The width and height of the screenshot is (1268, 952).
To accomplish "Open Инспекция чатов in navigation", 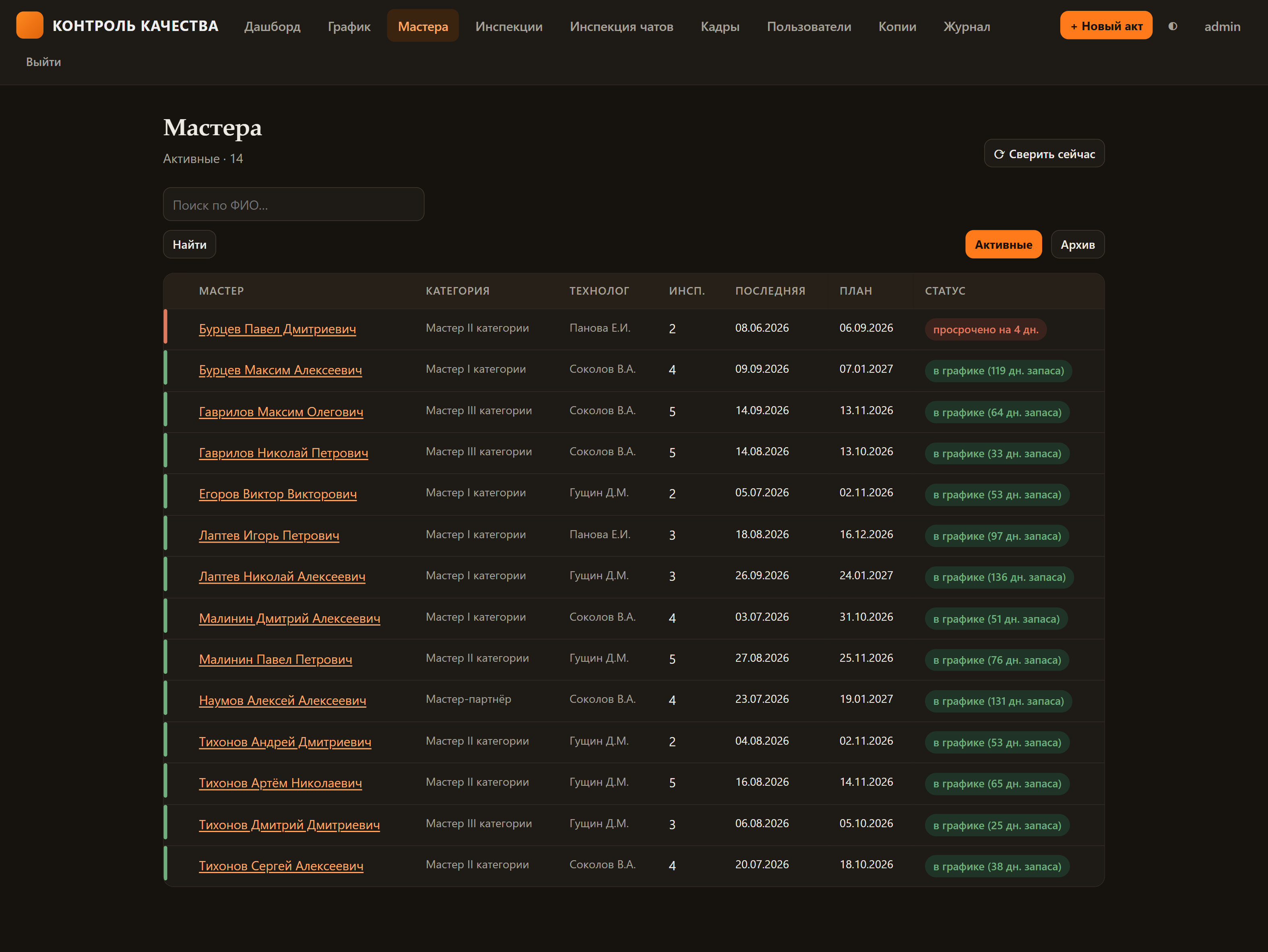I will [622, 26].
